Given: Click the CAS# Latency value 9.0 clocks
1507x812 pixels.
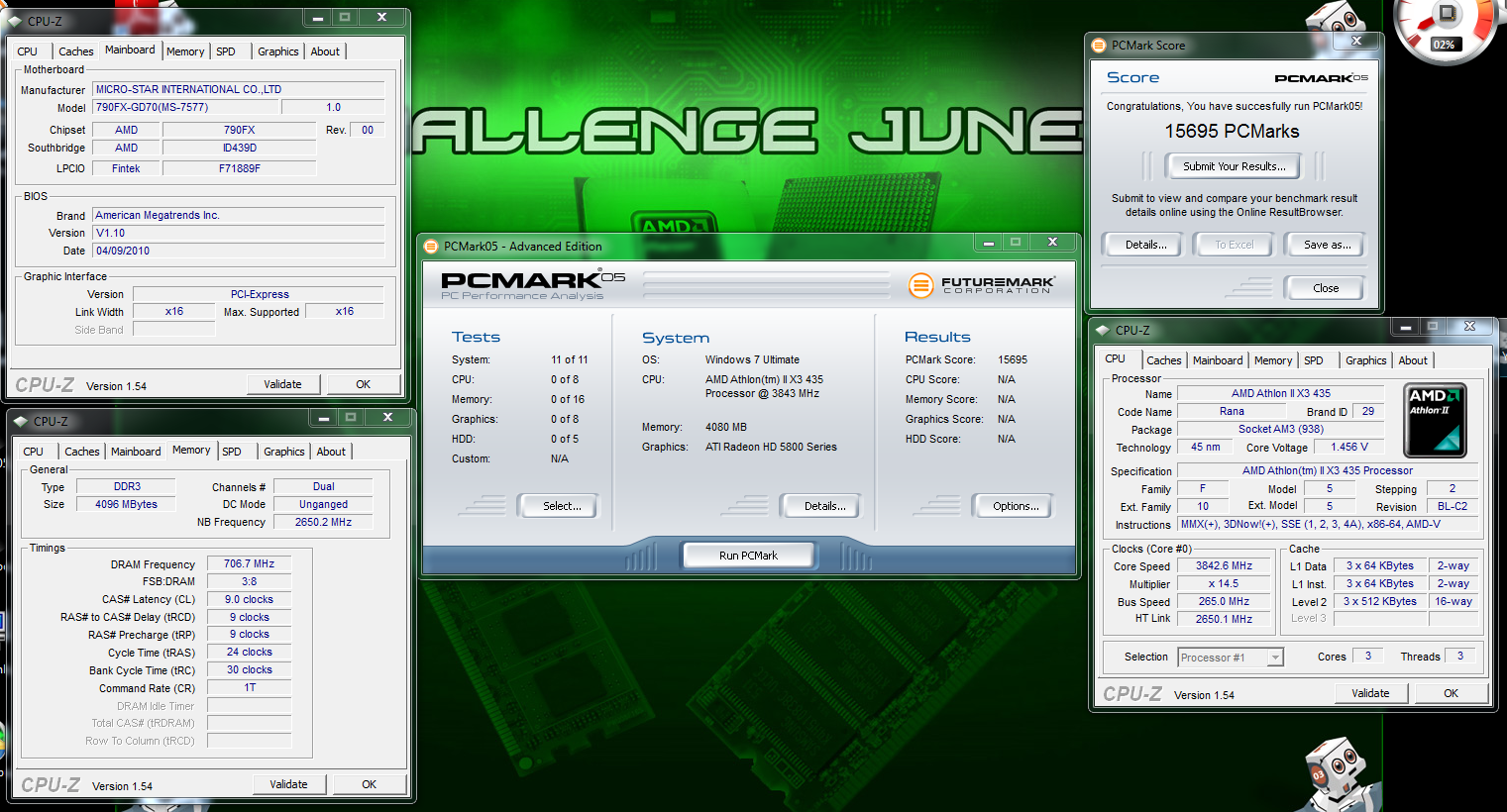Looking at the screenshot, I should (249, 599).
